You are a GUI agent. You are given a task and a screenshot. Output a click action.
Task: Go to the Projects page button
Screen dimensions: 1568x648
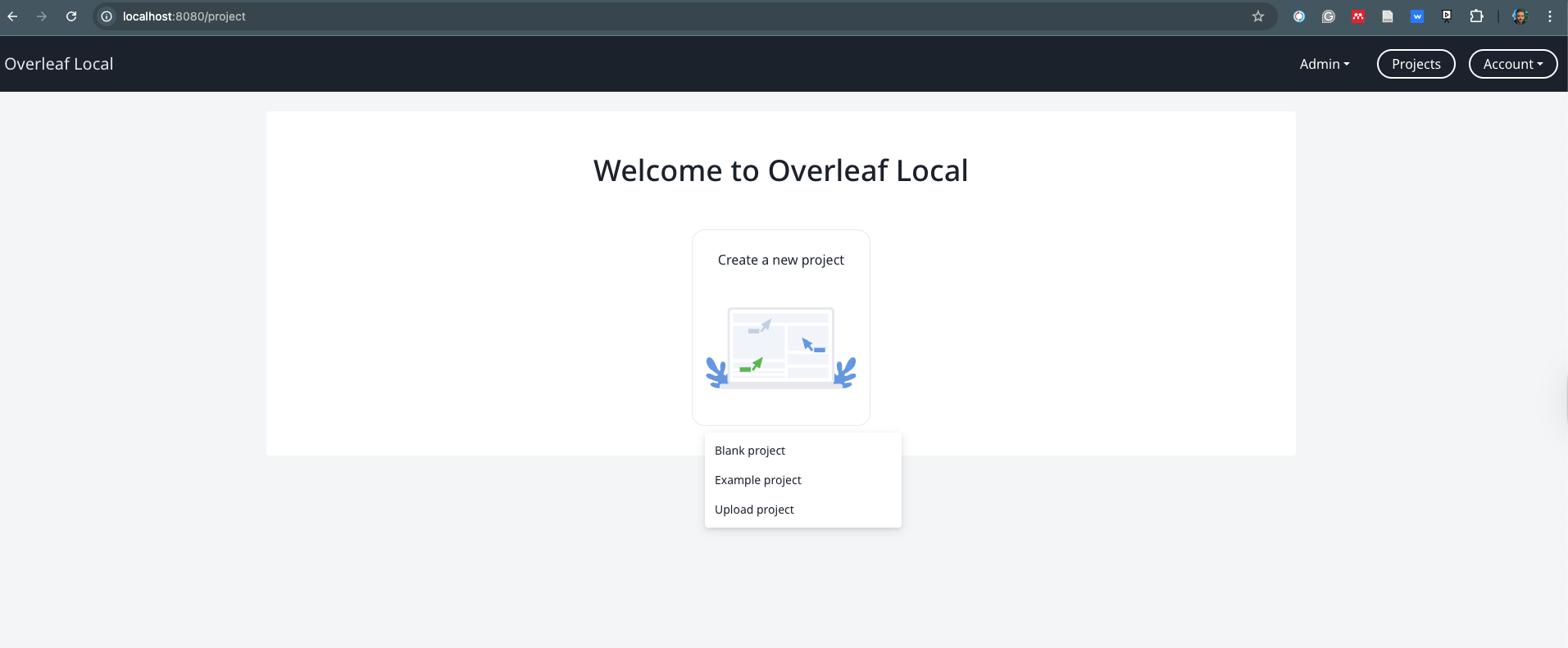coord(1416,64)
